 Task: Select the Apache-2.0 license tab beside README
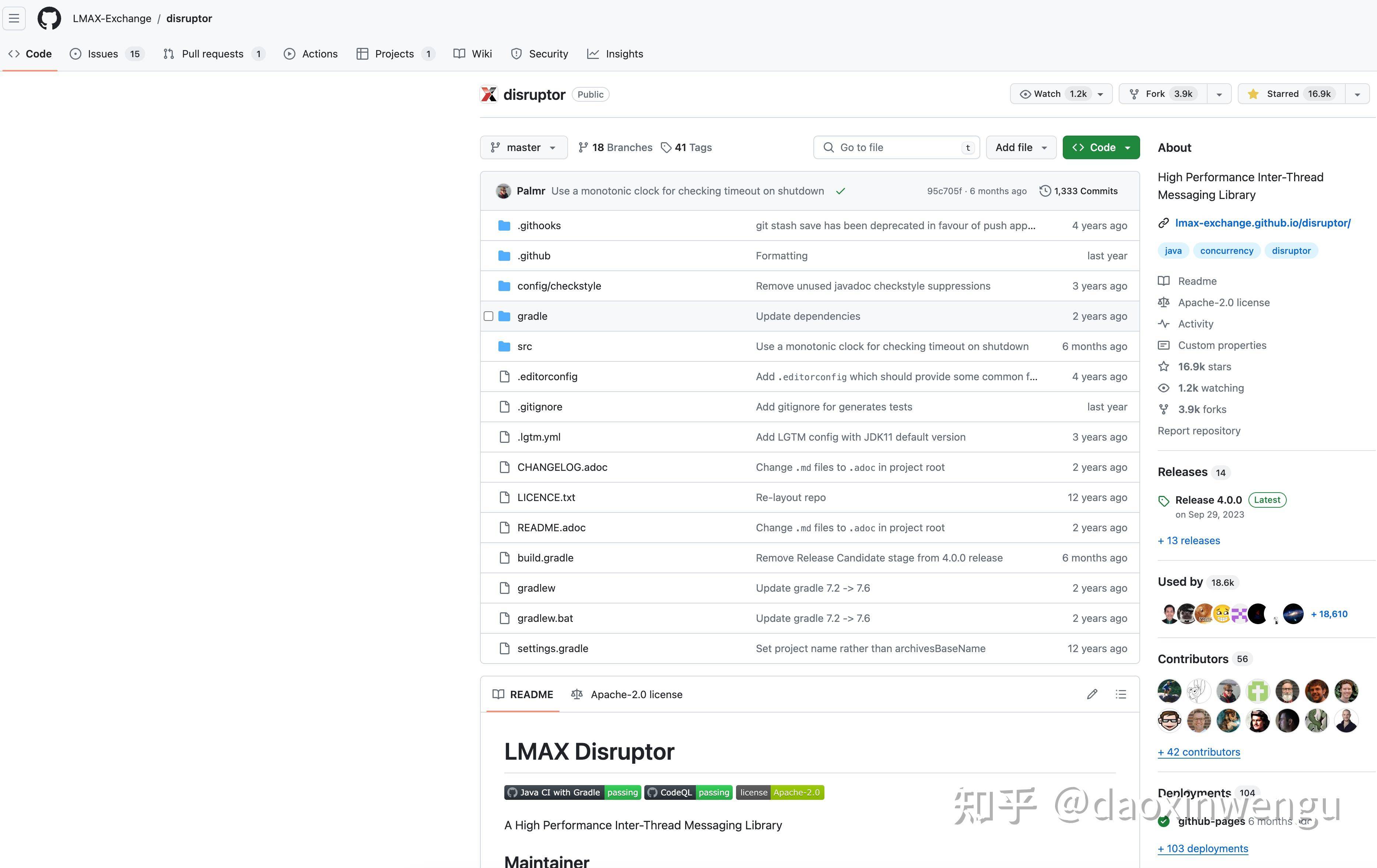click(x=627, y=694)
